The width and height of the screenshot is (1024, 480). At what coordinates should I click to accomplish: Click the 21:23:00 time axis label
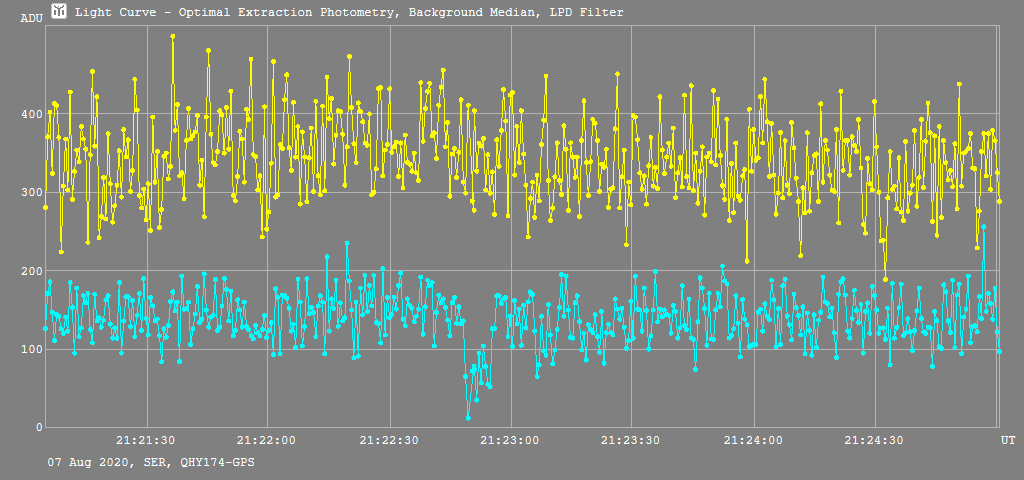click(x=510, y=440)
